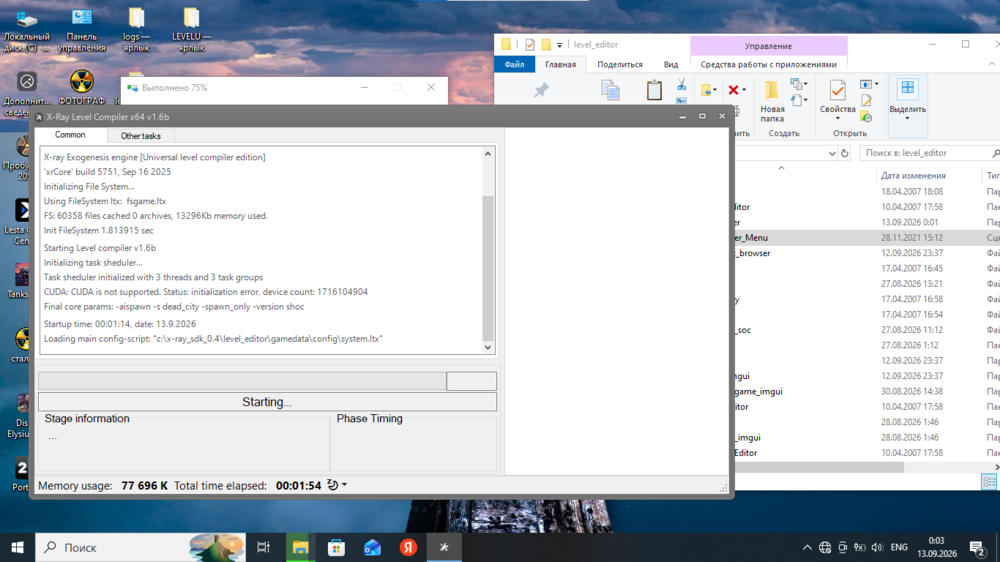
Task: Click the compiler progress bar
Action: (x=267, y=381)
